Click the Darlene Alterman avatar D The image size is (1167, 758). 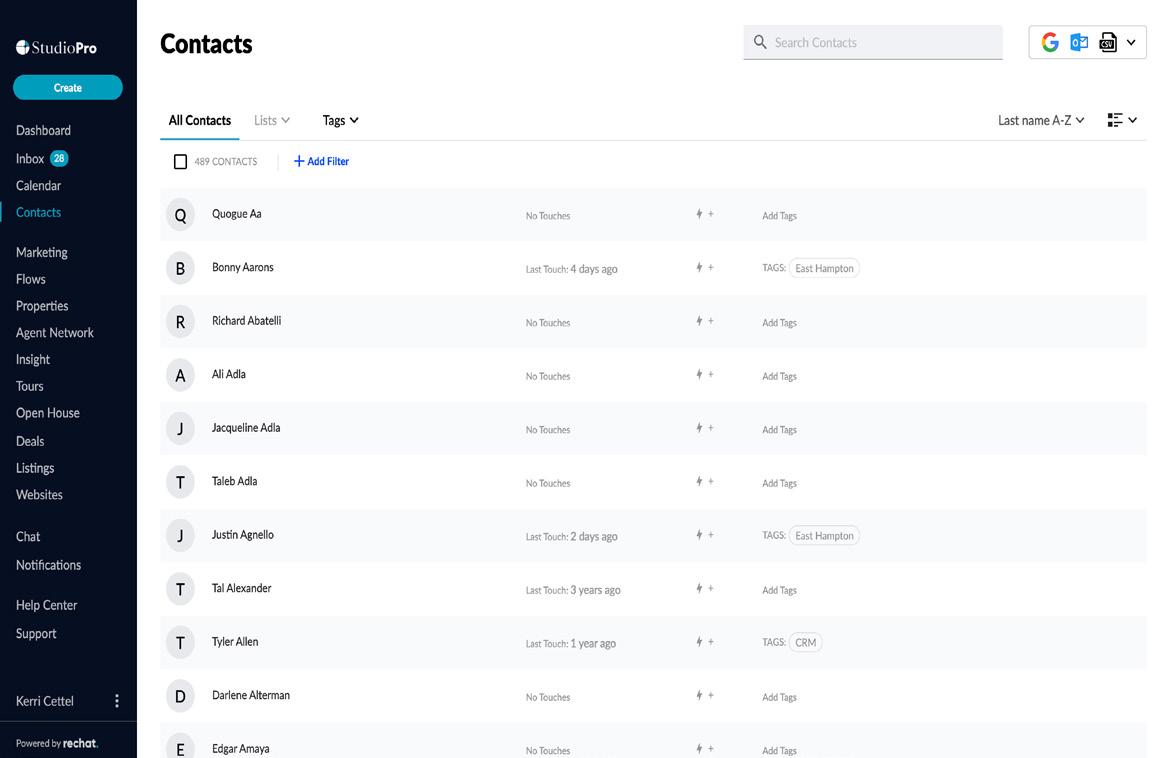click(180, 696)
